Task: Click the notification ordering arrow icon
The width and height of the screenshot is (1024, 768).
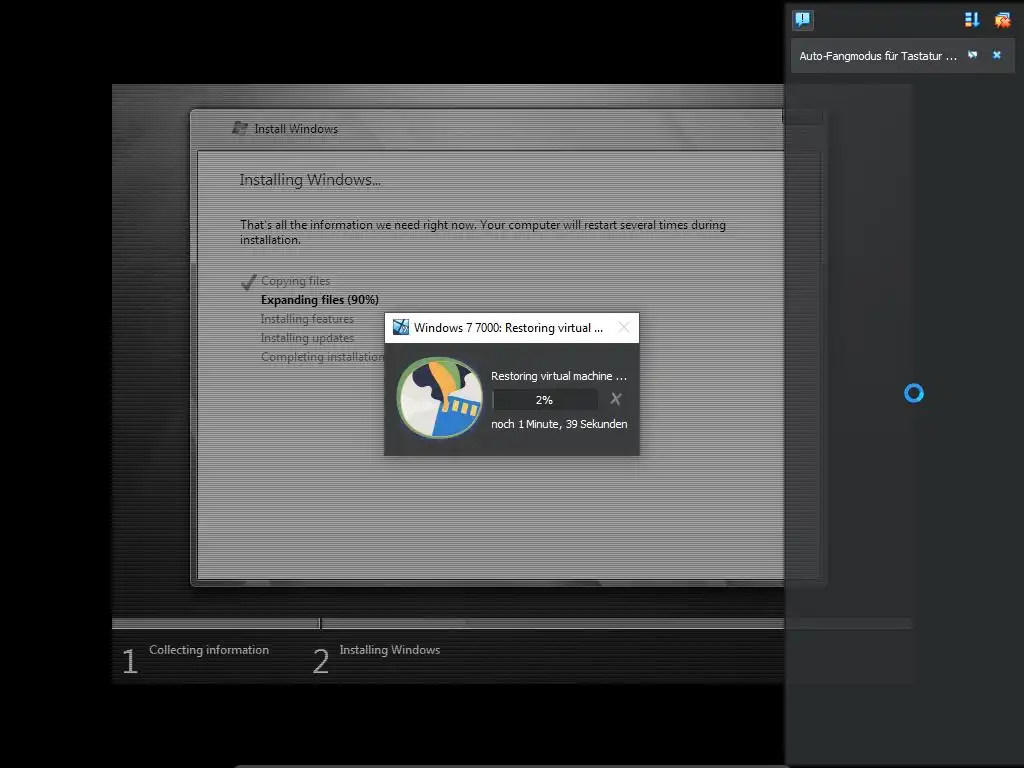Action: click(972, 20)
